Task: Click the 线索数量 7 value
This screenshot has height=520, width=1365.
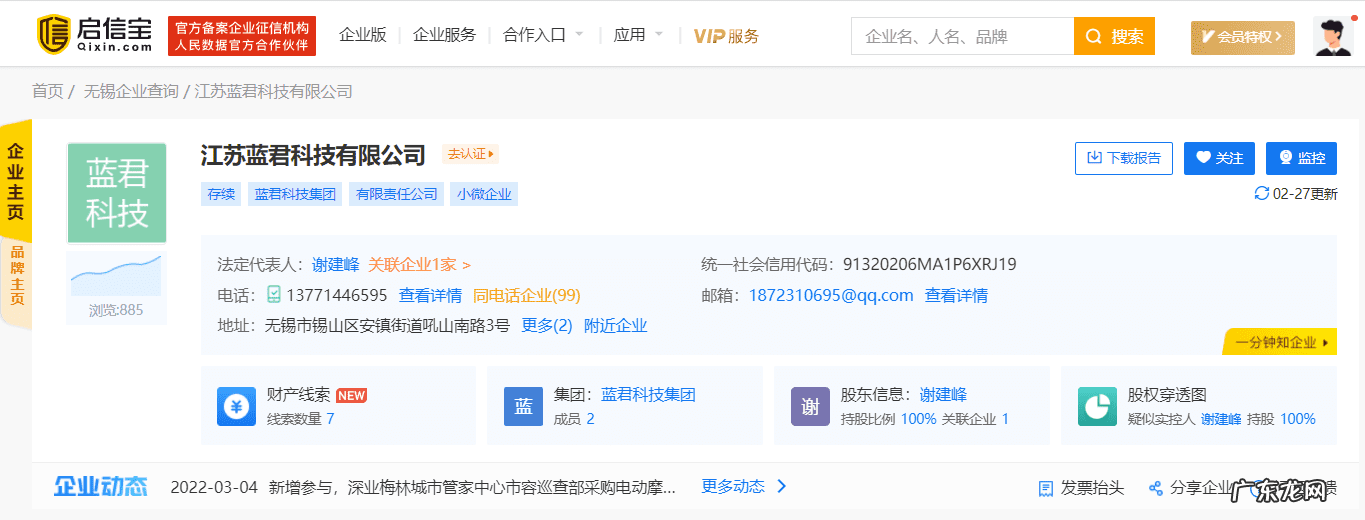Action: point(330,419)
